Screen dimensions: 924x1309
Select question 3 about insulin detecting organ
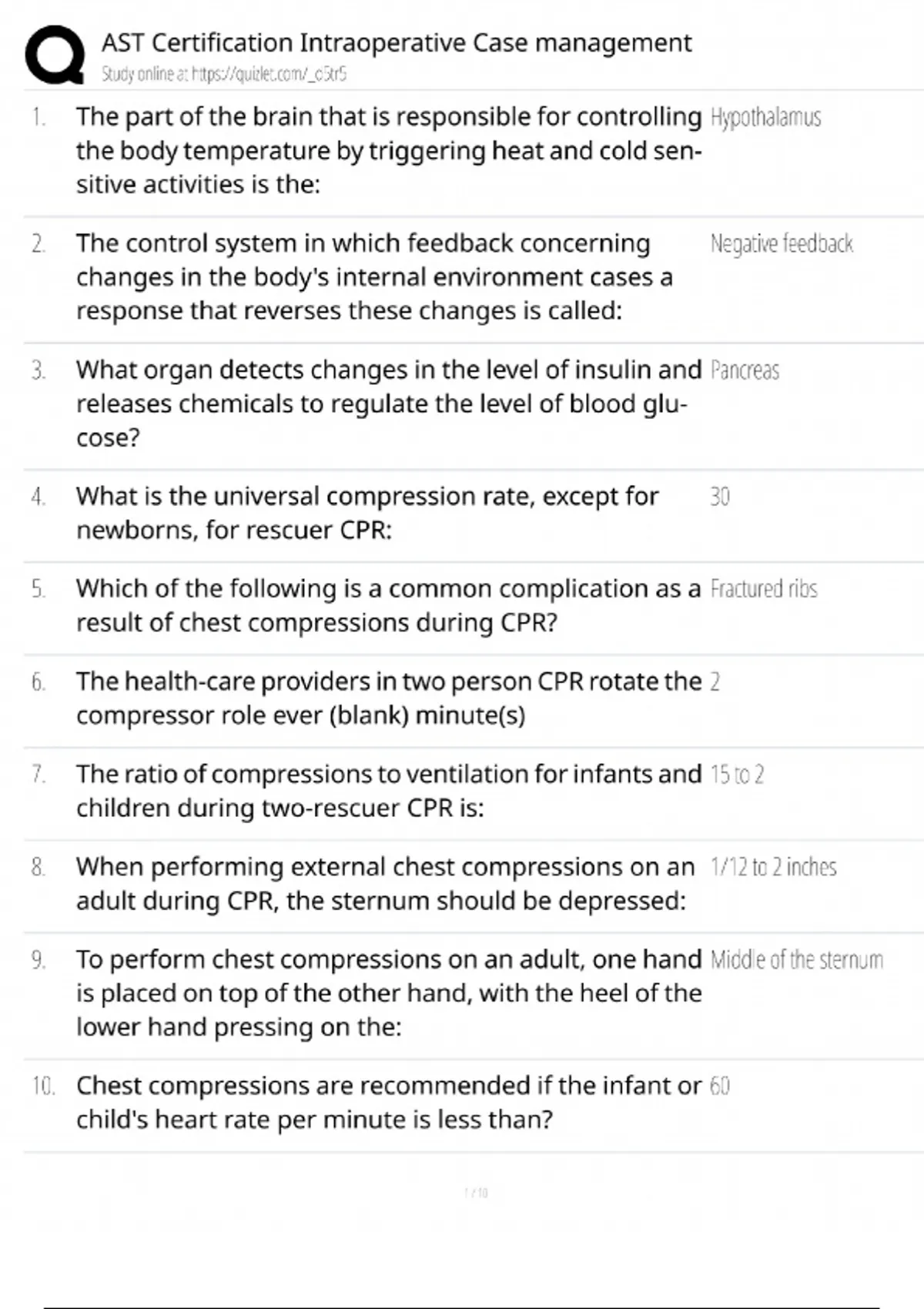tap(389, 403)
